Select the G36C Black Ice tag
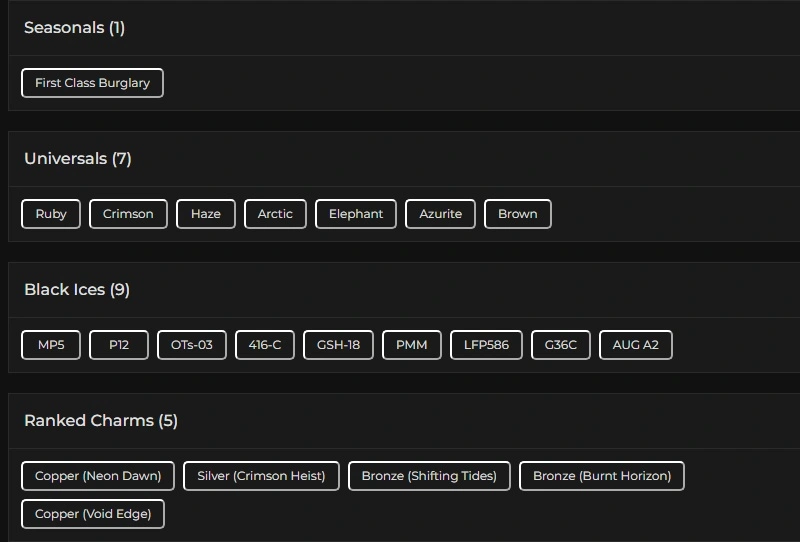 (561, 345)
